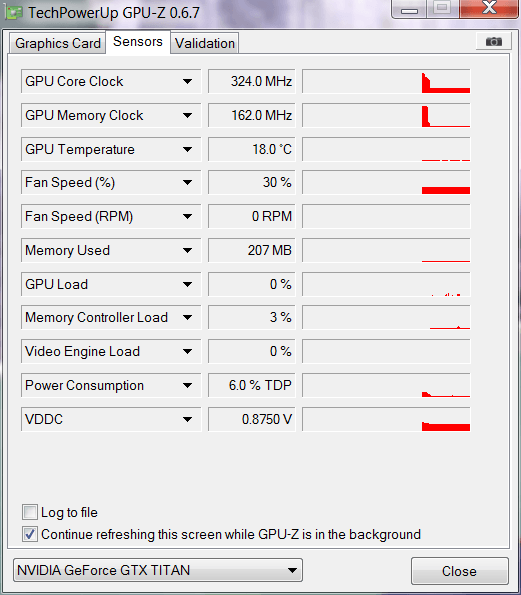Open the NVIDIA GeForce GTX TITAN selector
Viewport: 521px width, 595px height.
158,570
